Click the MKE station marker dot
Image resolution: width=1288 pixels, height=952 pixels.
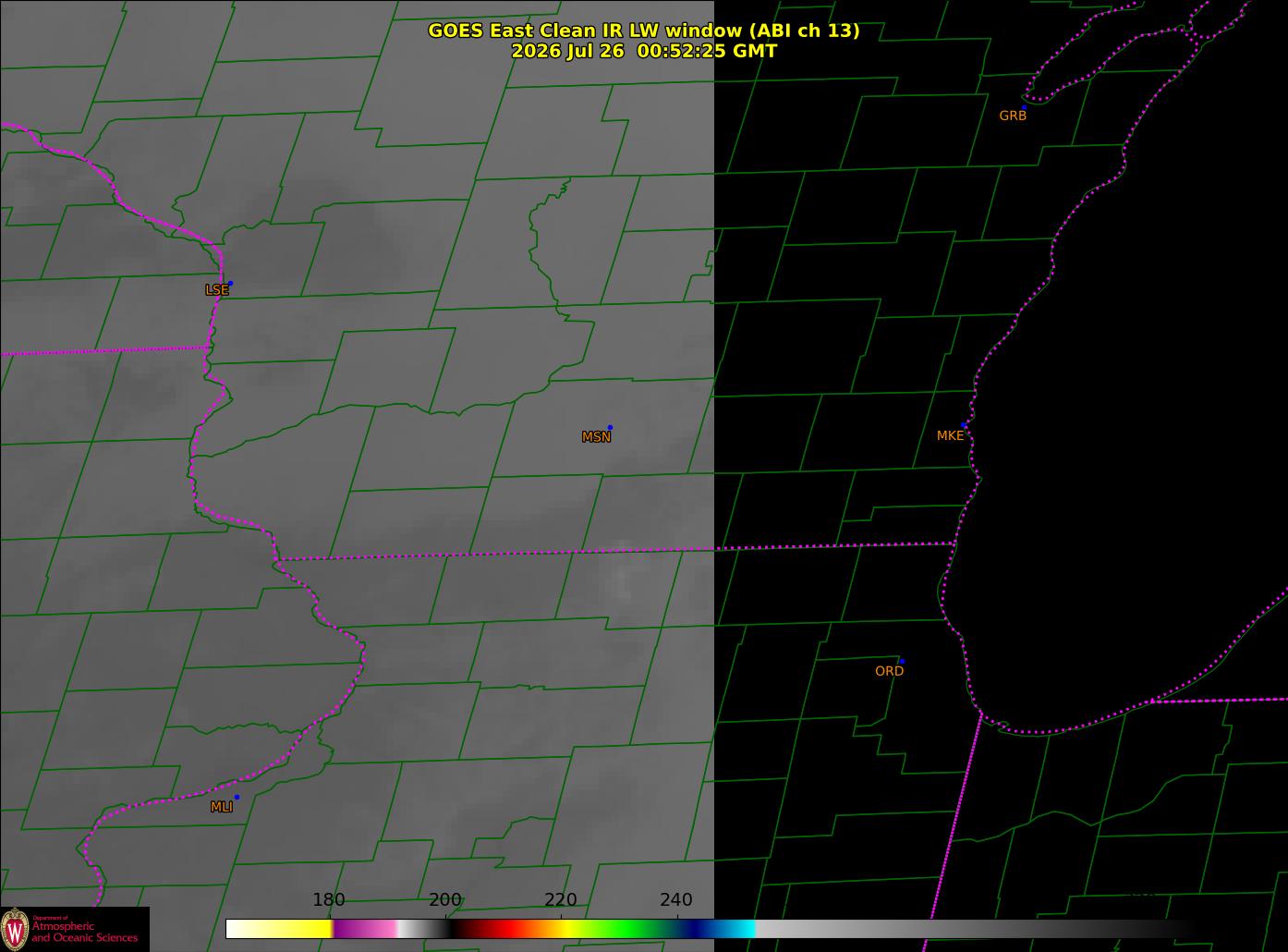[x=964, y=425]
